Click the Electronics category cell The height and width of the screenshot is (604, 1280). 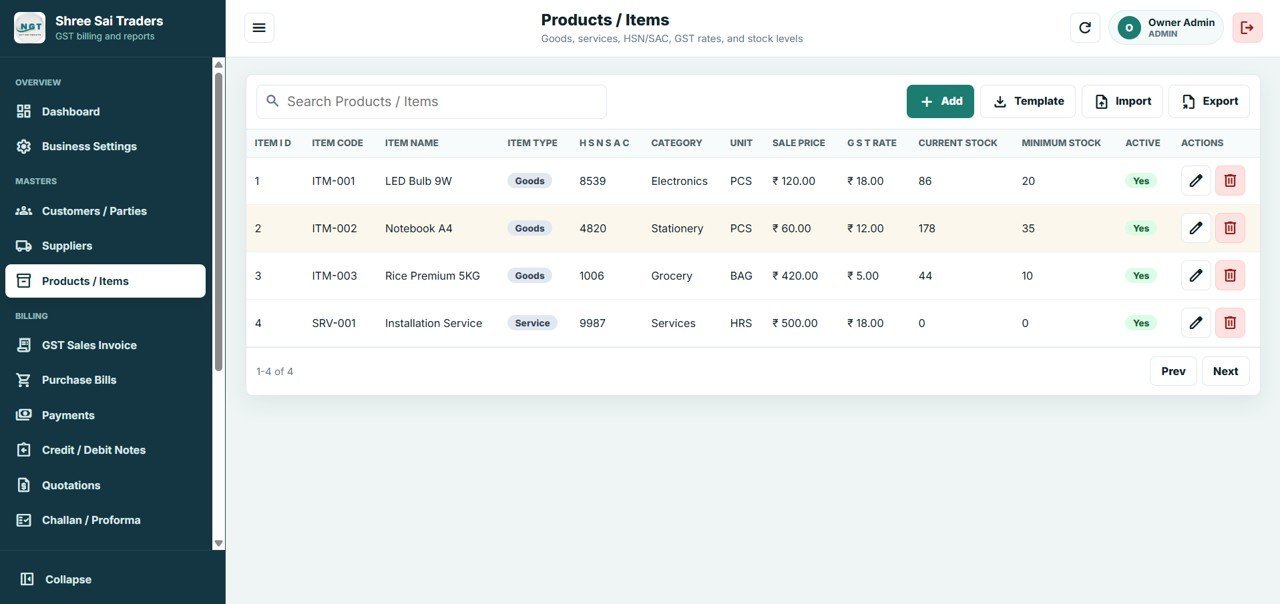coord(679,181)
